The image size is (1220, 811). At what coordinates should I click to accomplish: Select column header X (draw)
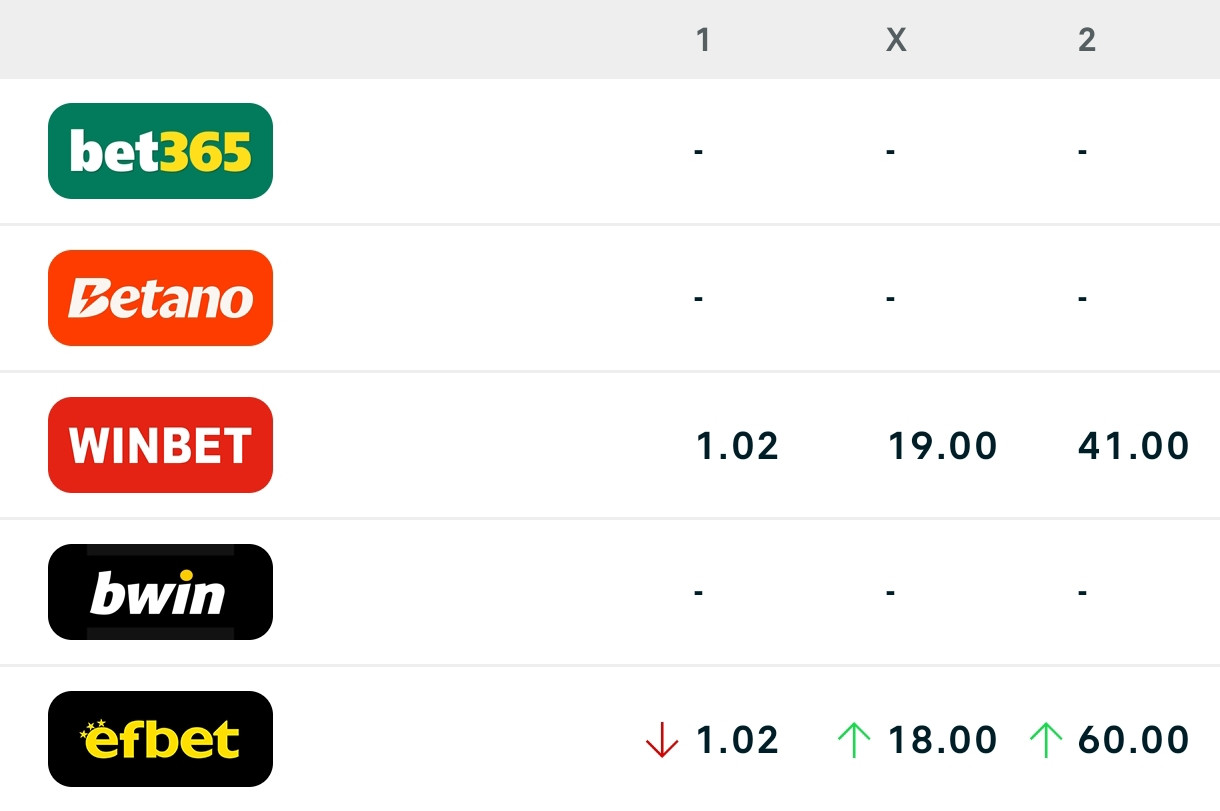(x=896, y=40)
